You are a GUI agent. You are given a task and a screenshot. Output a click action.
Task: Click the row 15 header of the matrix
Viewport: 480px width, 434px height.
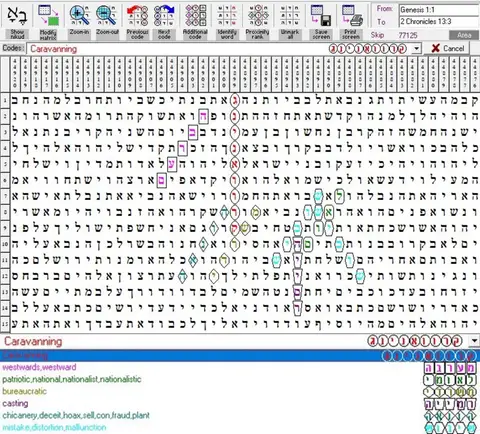(5, 324)
